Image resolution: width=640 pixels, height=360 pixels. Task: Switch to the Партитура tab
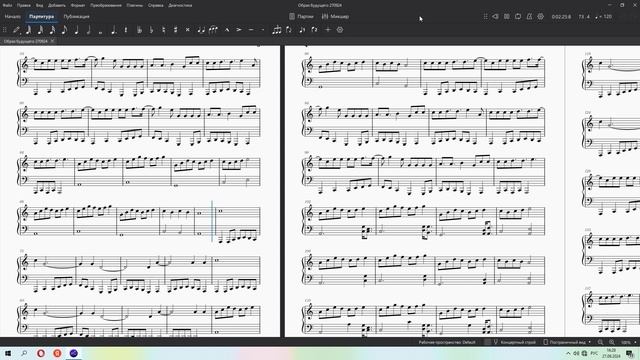tap(42, 17)
